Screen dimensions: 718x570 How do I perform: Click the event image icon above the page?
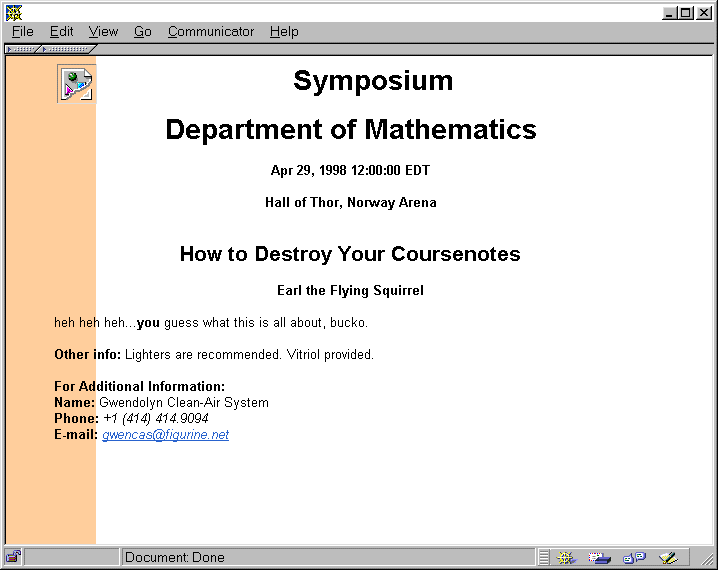pyautogui.click(x=76, y=84)
